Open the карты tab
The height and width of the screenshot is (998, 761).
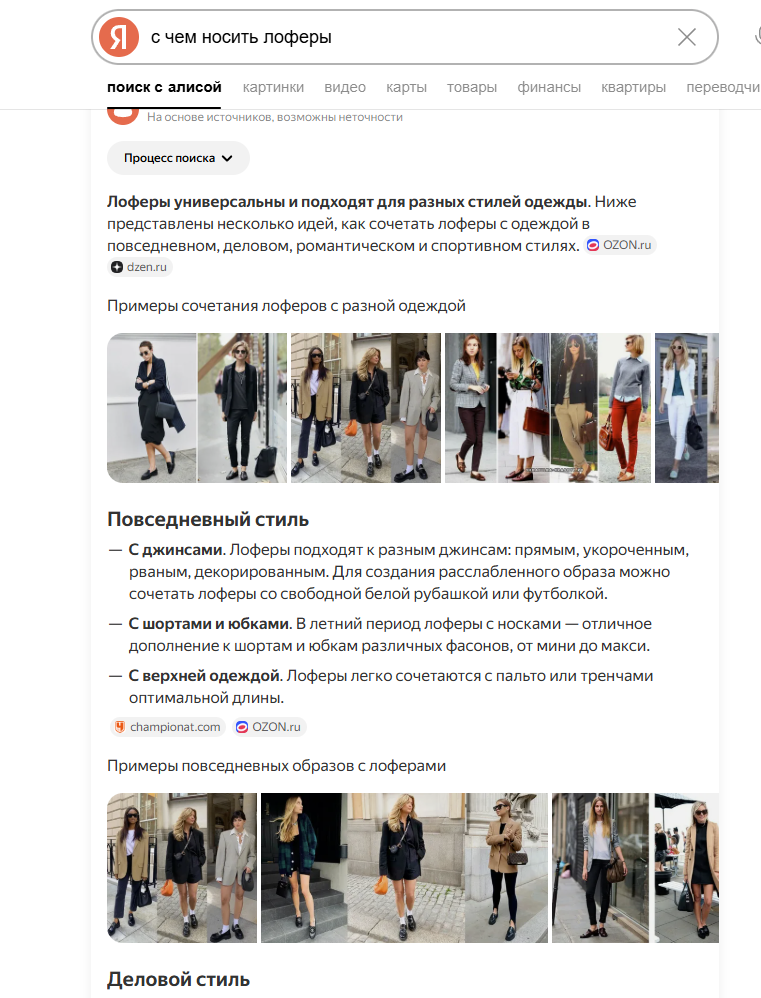click(406, 87)
